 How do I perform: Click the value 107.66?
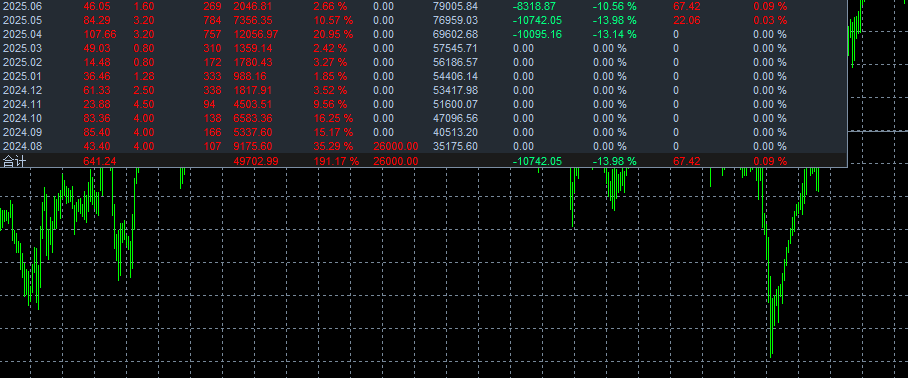pos(100,34)
